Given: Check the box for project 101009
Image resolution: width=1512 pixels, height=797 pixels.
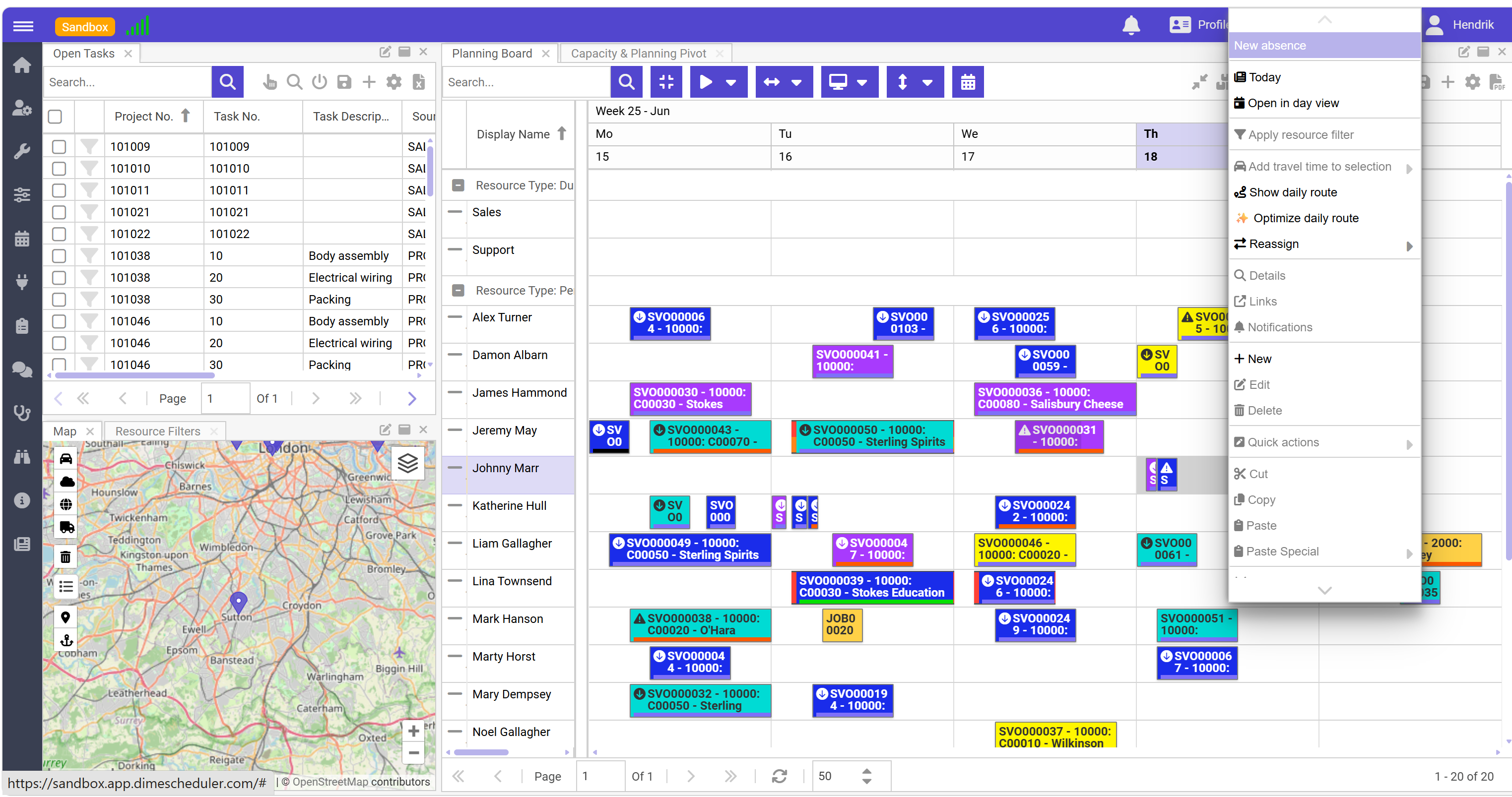Looking at the screenshot, I should tap(59, 147).
